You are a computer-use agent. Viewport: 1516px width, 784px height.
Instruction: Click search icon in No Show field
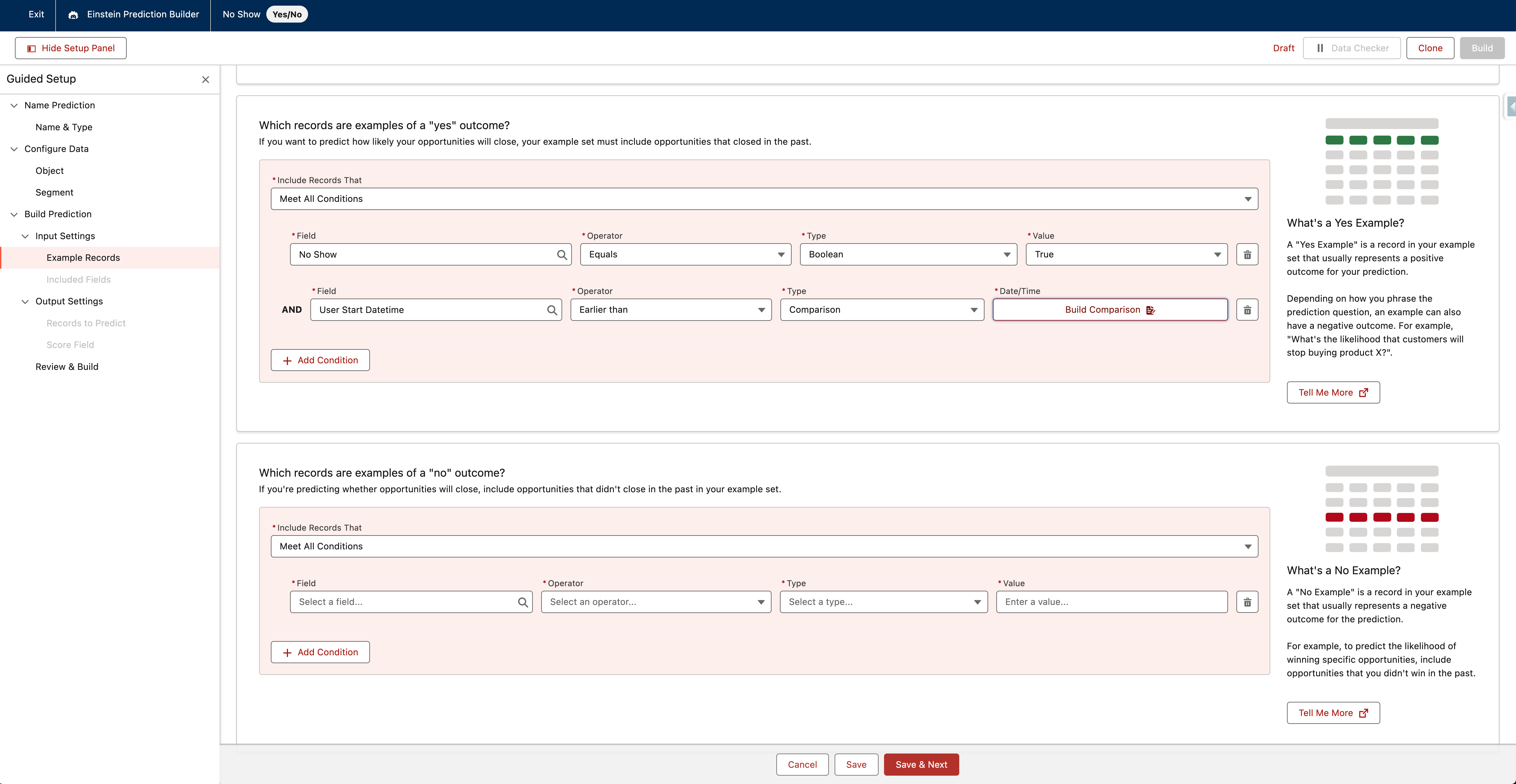(561, 255)
